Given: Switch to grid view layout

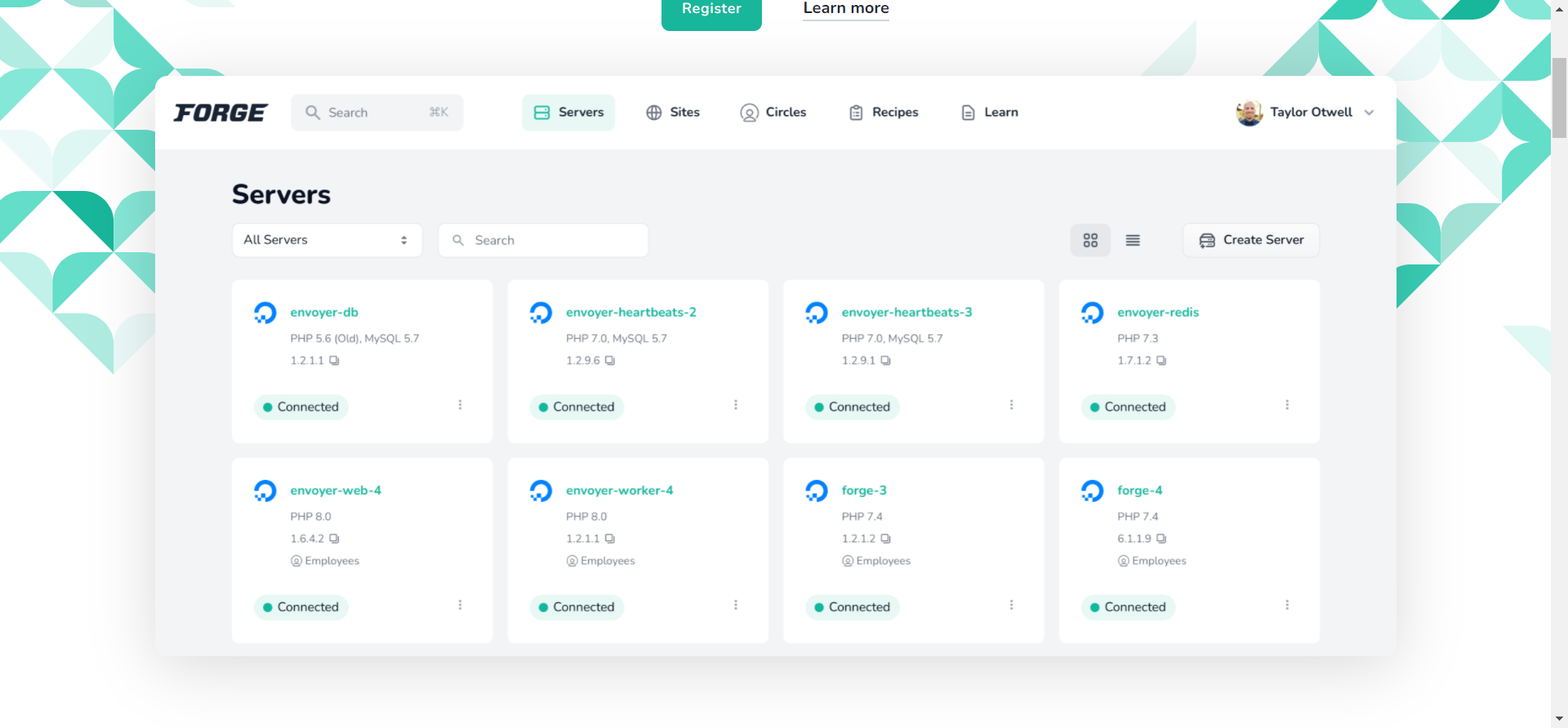Looking at the screenshot, I should pos(1090,240).
